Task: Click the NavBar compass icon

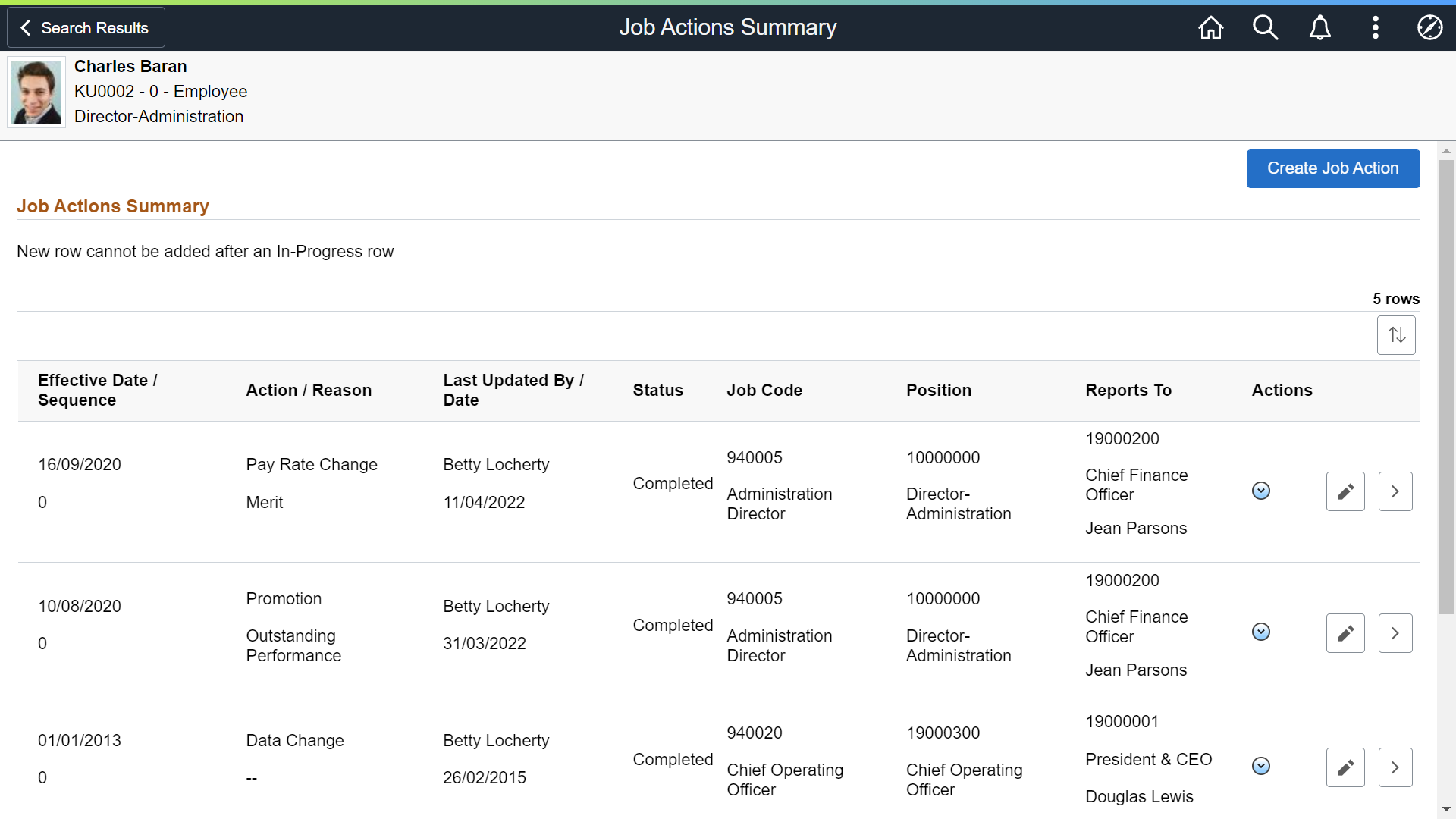Action: tap(1429, 28)
